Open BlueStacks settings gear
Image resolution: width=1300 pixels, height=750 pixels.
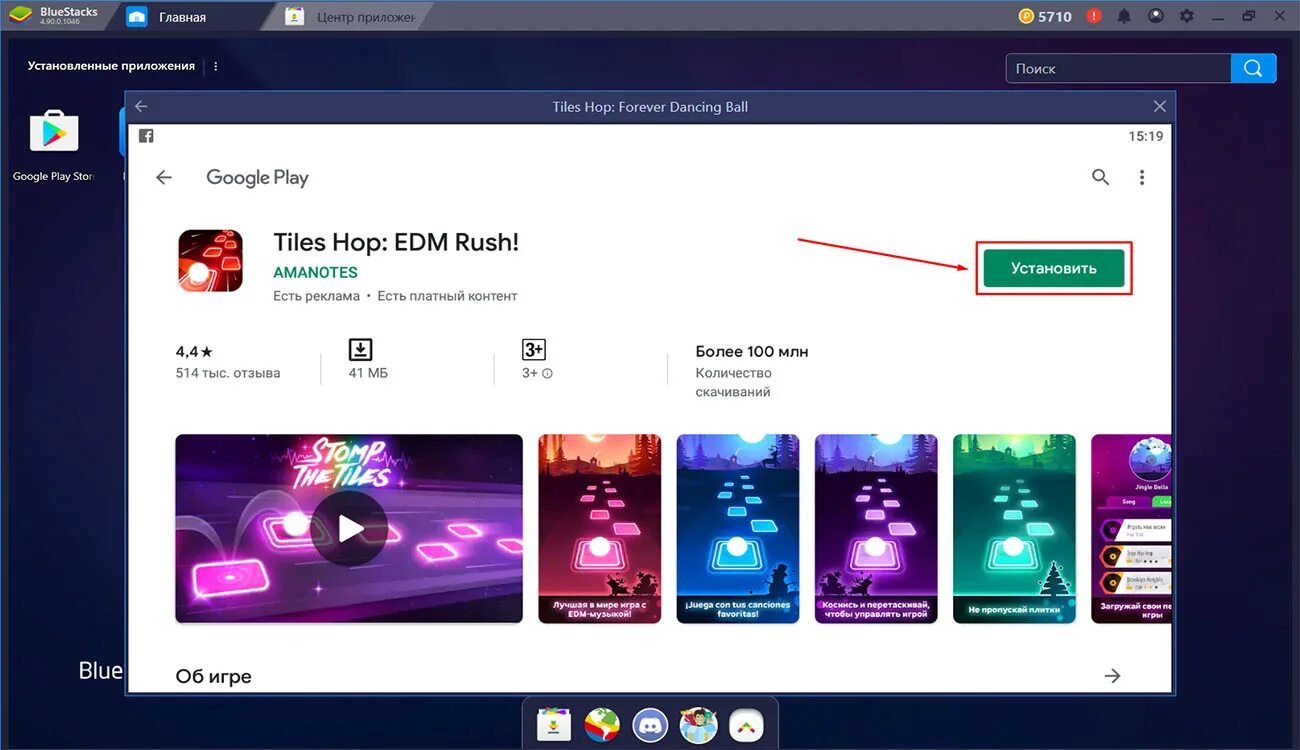[1187, 16]
